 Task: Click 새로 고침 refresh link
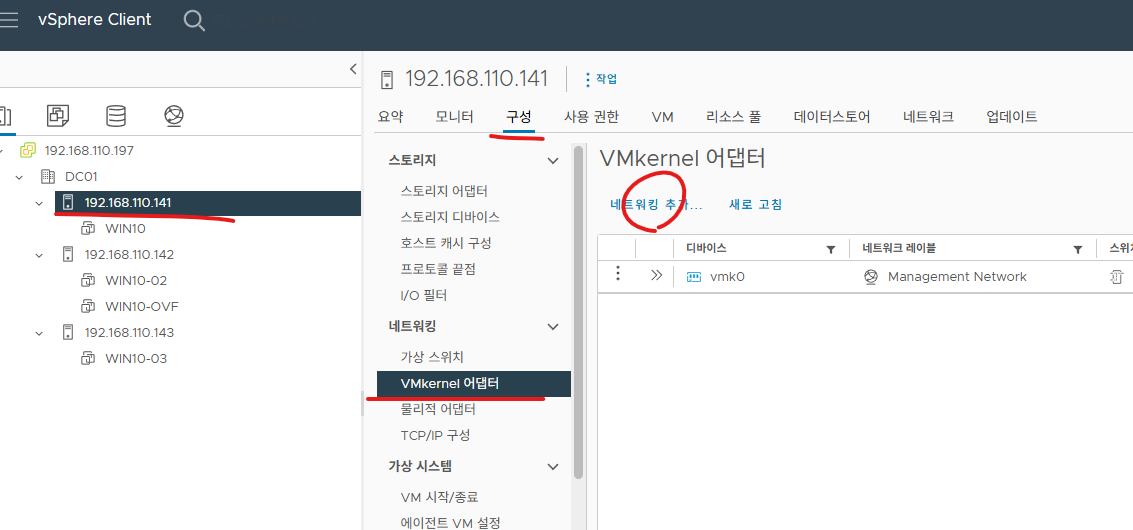(755, 205)
